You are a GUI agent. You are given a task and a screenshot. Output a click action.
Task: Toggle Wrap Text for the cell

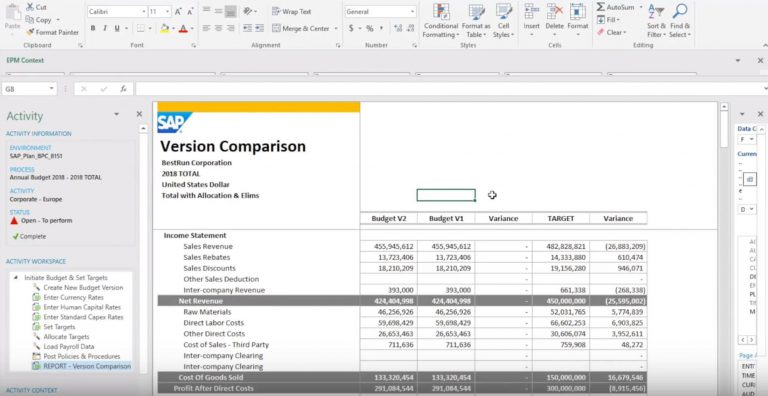(291, 11)
